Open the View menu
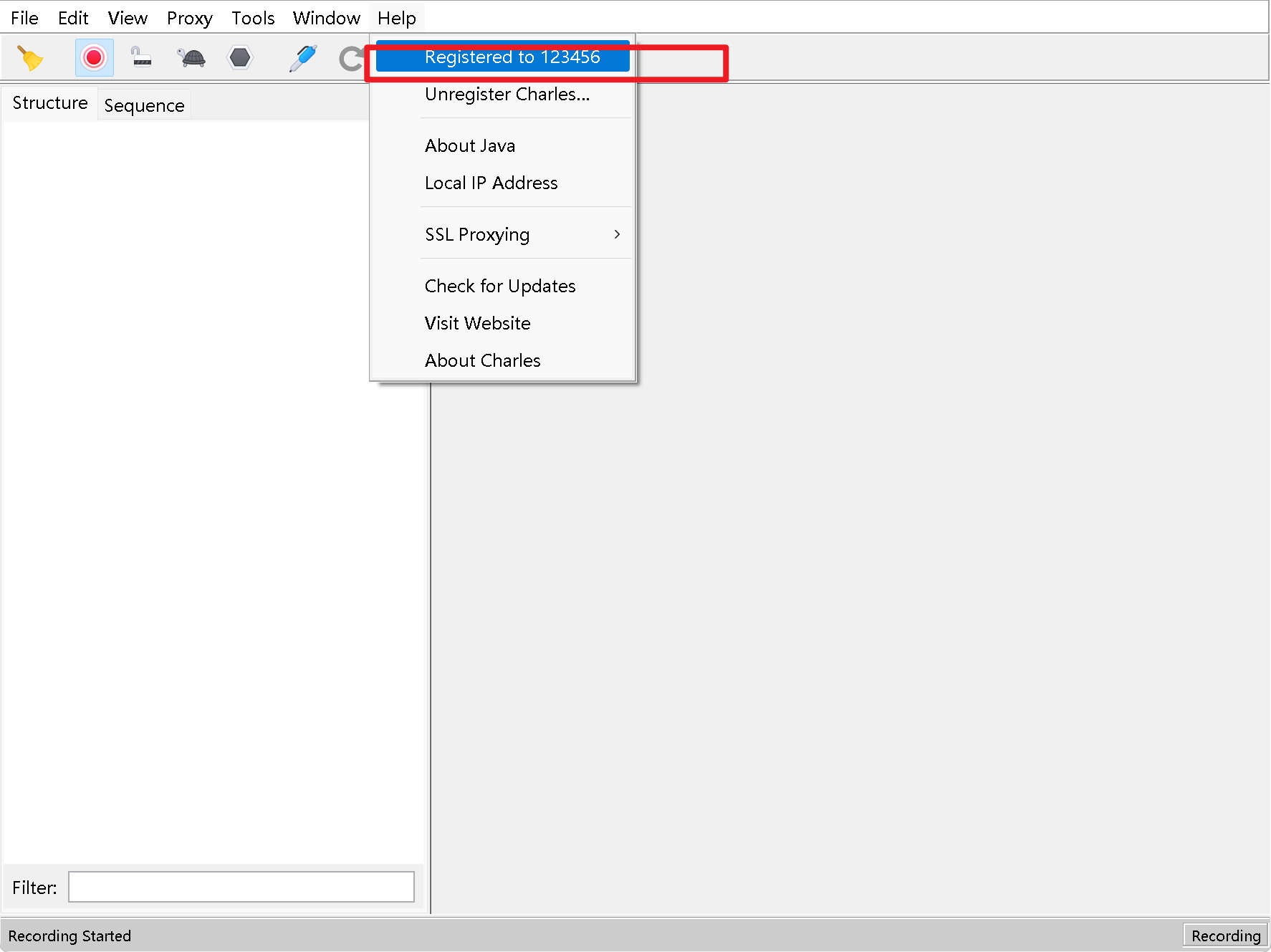Screen dimensions: 1271x952 tap(128, 18)
